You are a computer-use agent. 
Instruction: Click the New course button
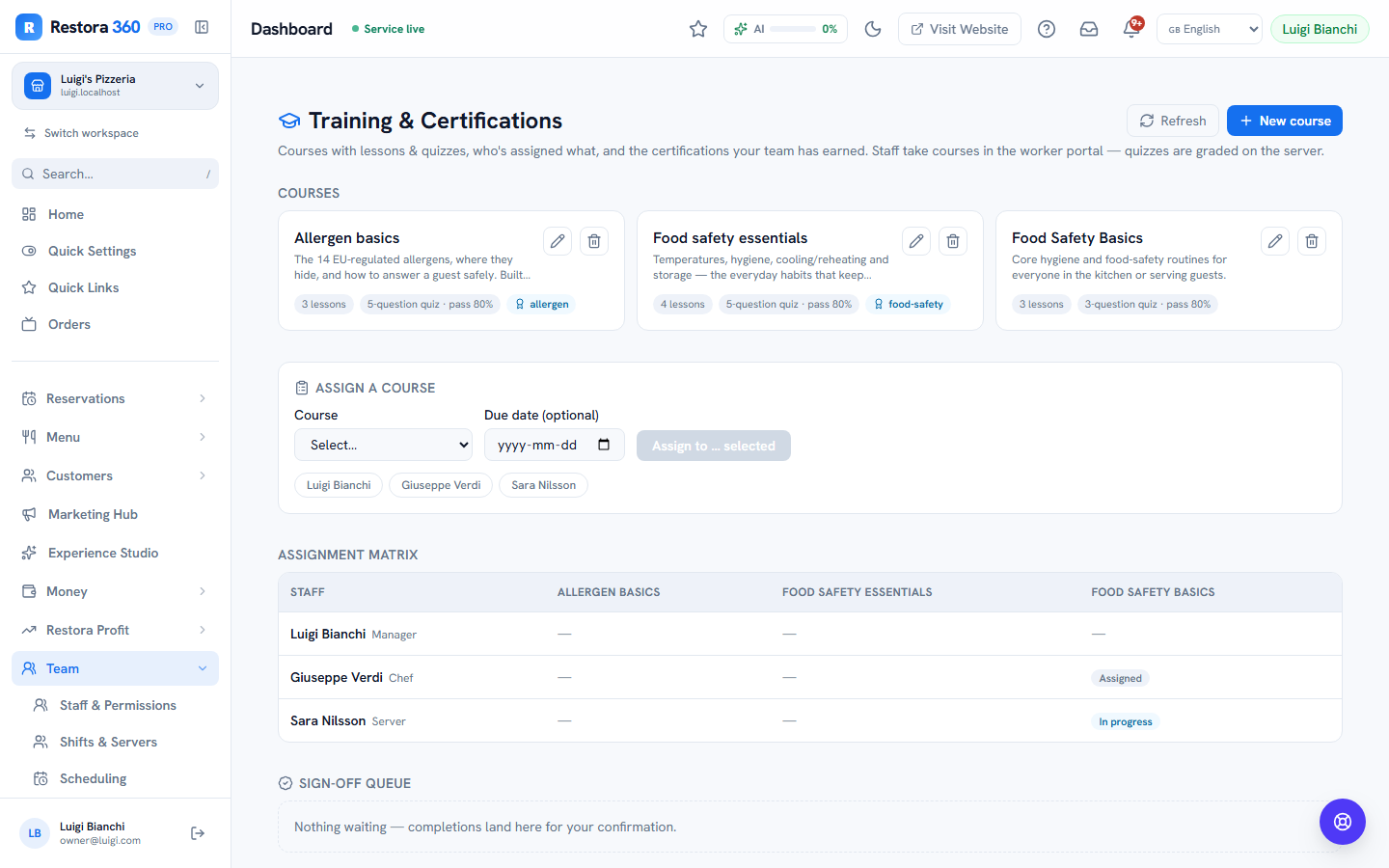(x=1285, y=121)
